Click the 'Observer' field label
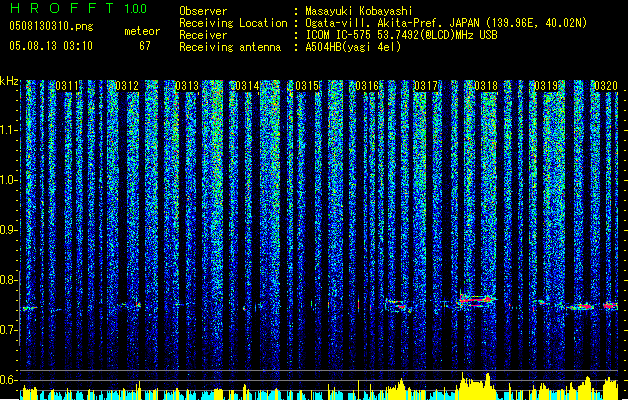The width and height of the screenshot is (629, 400). [203, 11]
